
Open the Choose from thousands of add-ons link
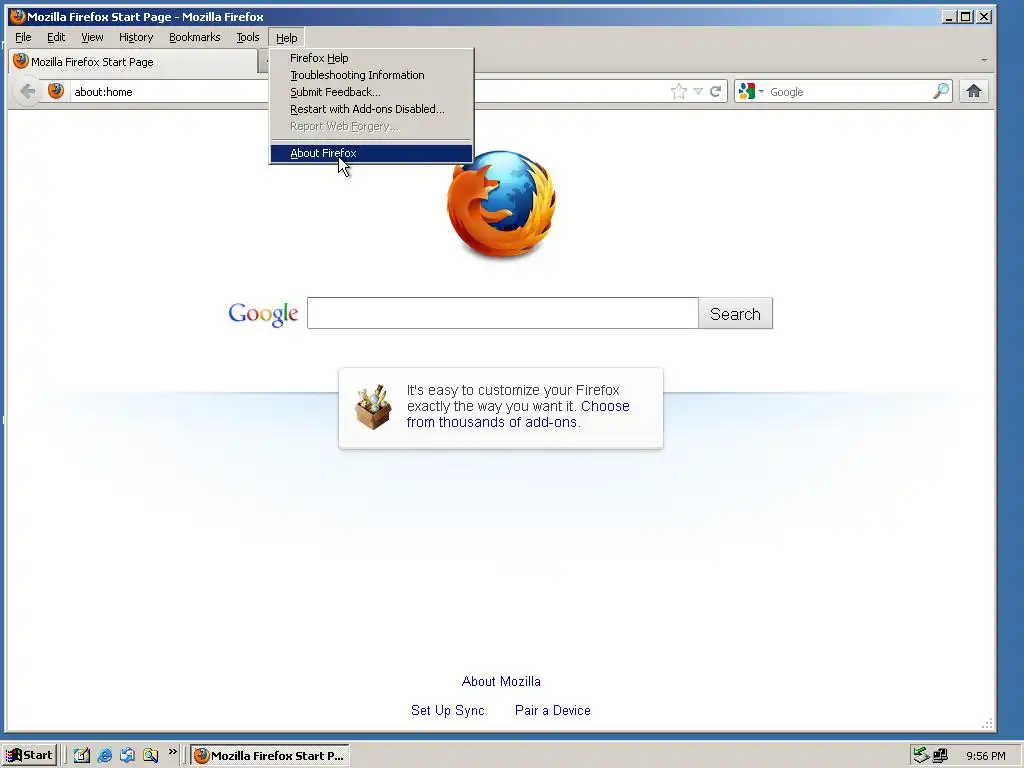coord(518,414)
